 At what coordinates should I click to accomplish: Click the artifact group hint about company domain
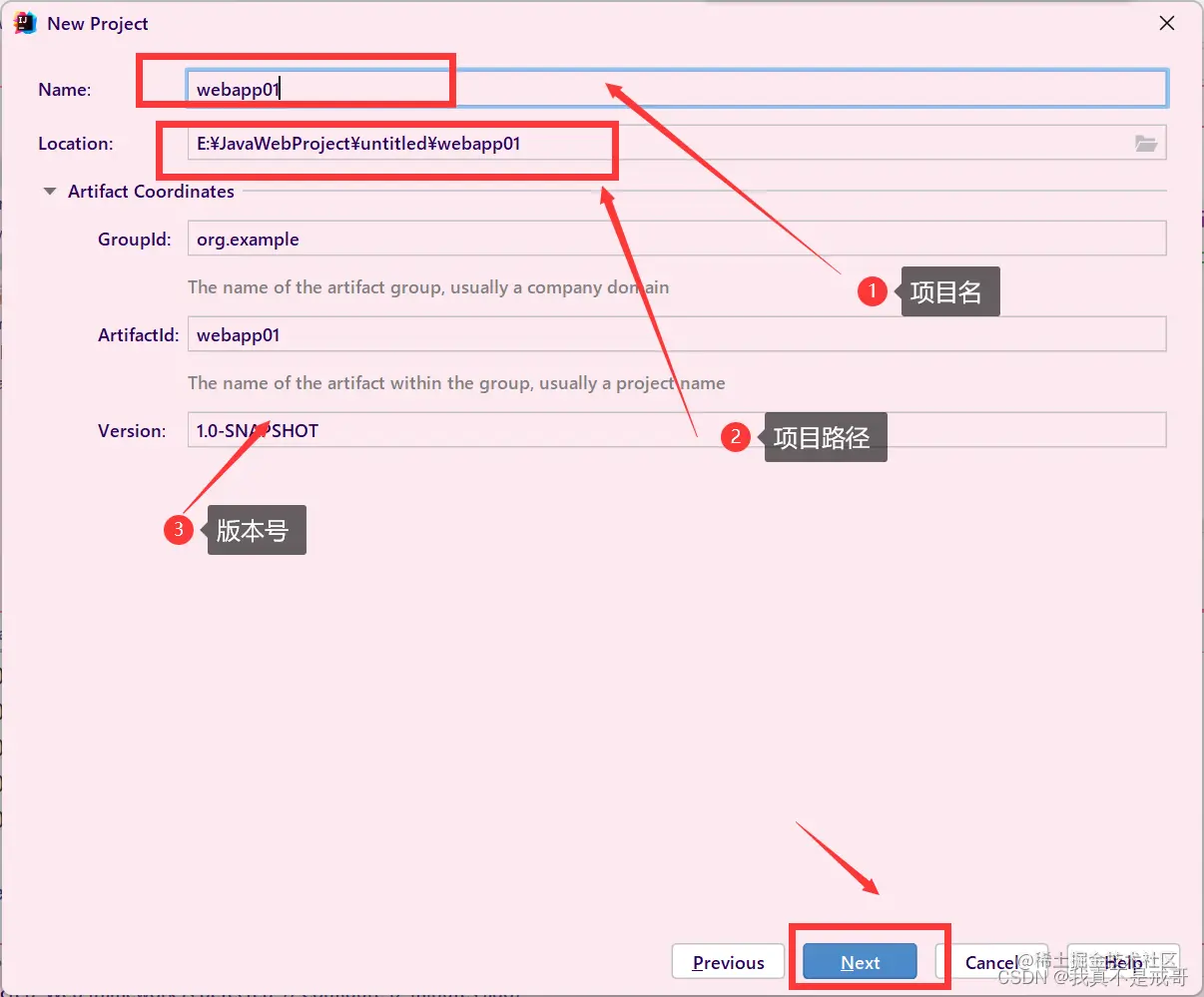pyautogui.click(x=428, y=287)
